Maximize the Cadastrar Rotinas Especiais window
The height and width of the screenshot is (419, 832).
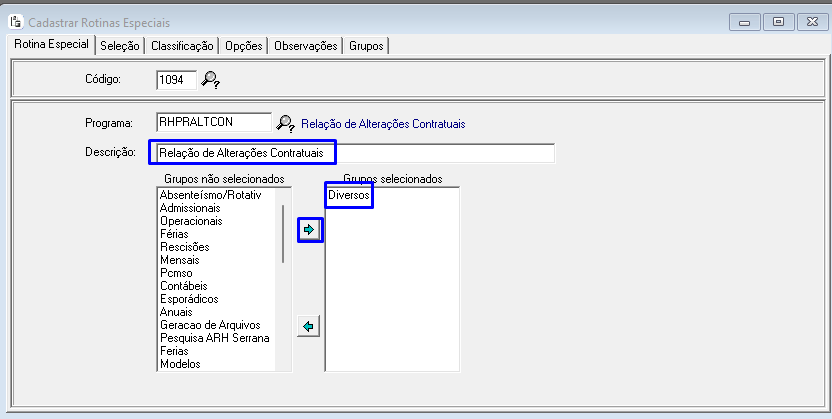point(779,21)
